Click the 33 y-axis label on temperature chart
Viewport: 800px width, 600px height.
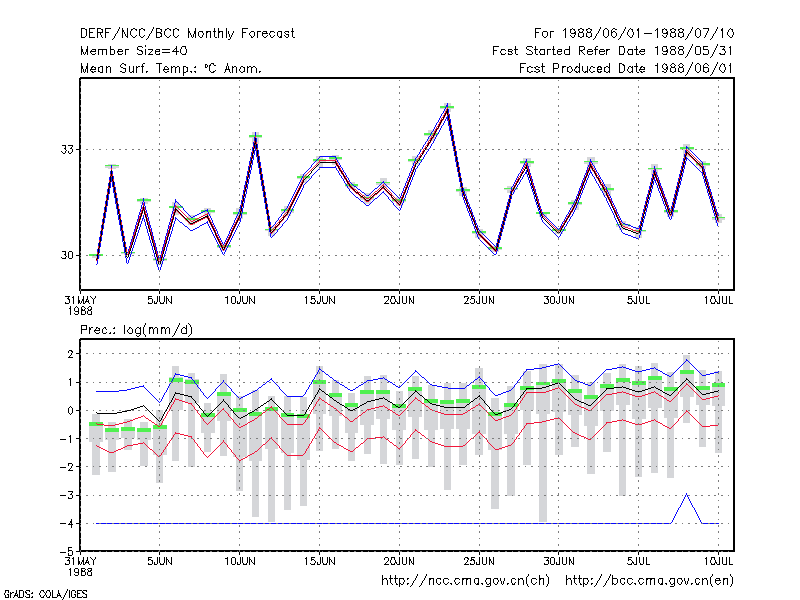(x=67, y=149)
